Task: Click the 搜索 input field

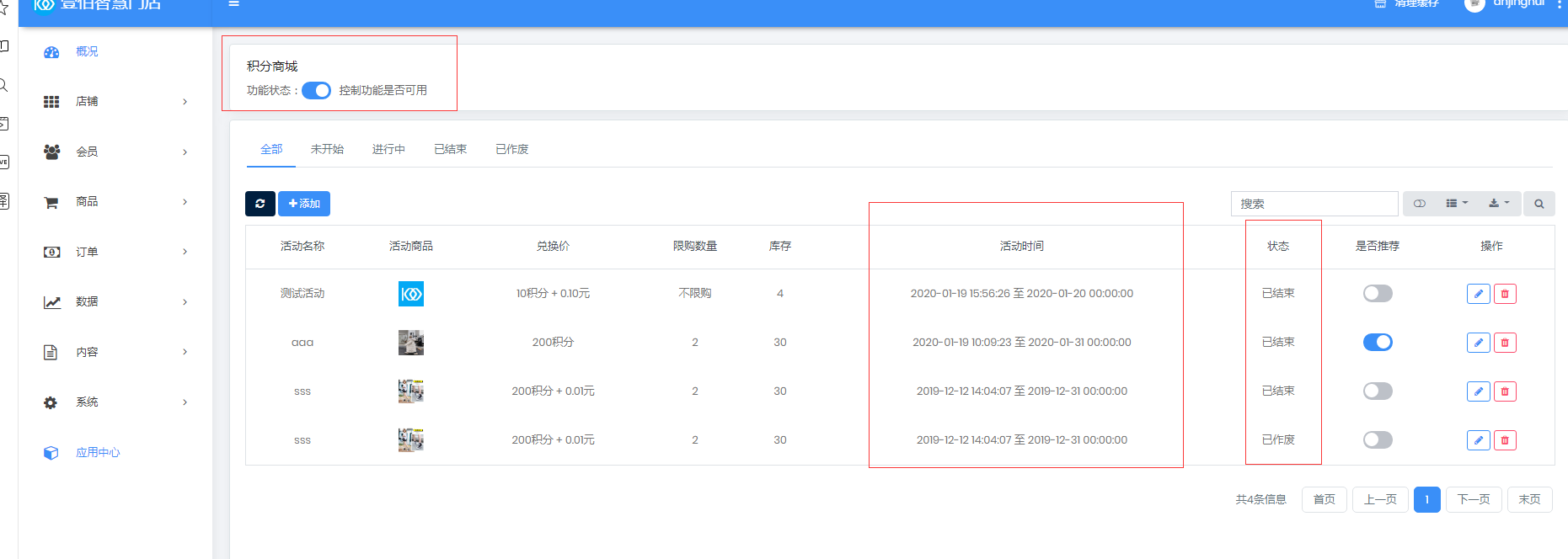Action: coord(1314,204)
